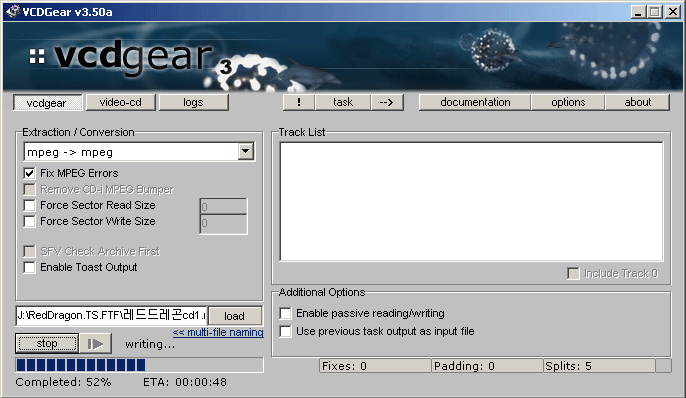
Task: Uncheck Fix MPEG Errors
Action: (x=29, y=173)
